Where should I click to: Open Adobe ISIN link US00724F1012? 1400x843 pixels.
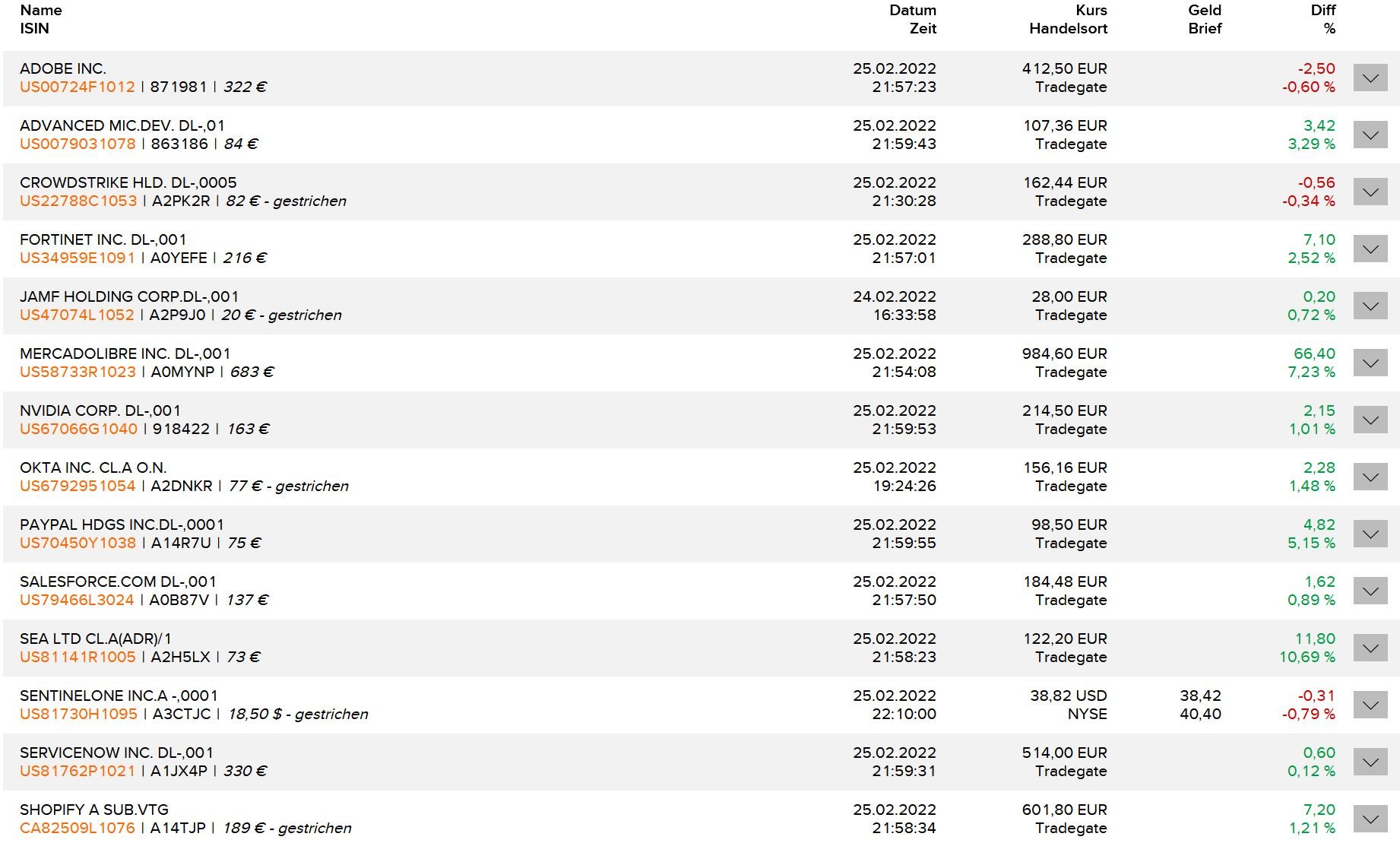coord(78,87)
